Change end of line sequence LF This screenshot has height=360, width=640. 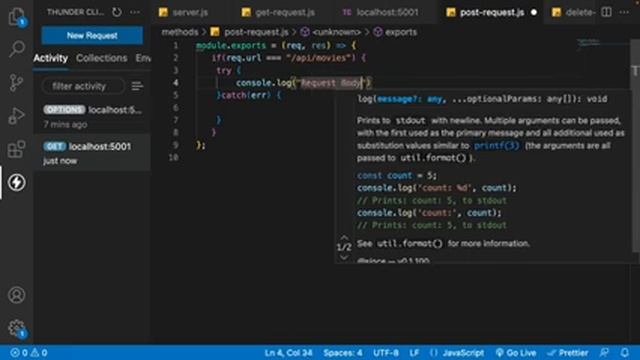[414, 353]
